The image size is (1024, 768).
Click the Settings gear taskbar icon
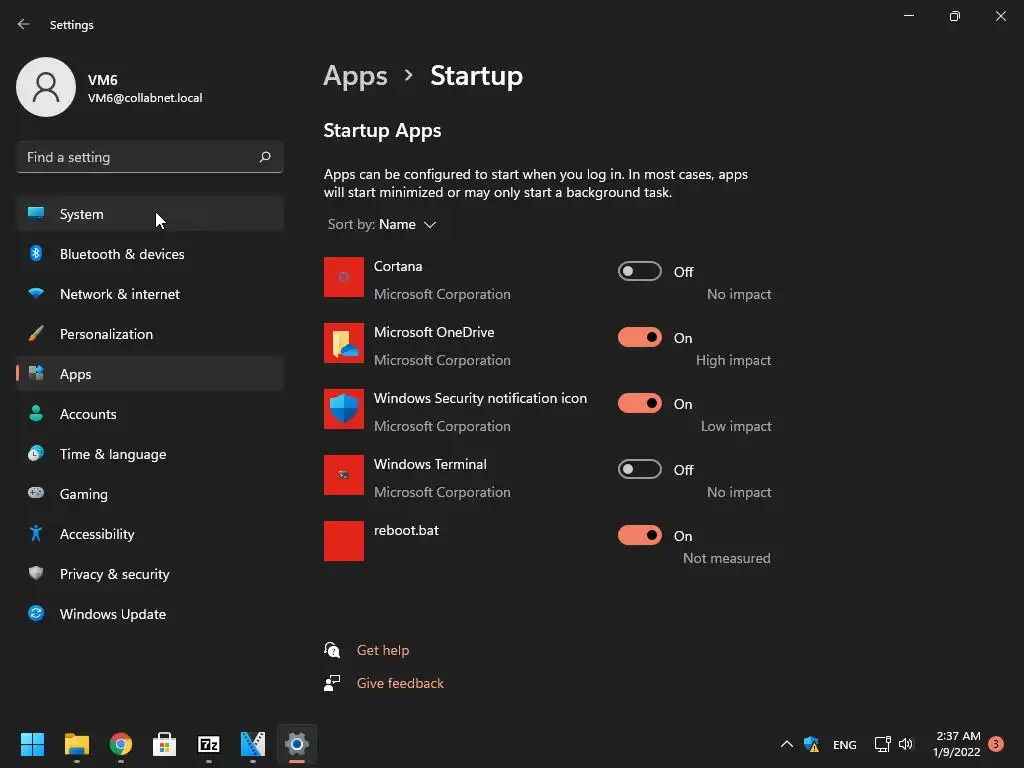[x=296, y=744]
